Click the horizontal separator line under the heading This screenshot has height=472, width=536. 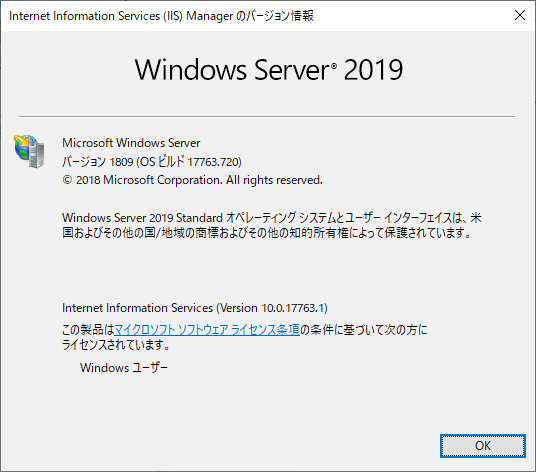[267, 117]
